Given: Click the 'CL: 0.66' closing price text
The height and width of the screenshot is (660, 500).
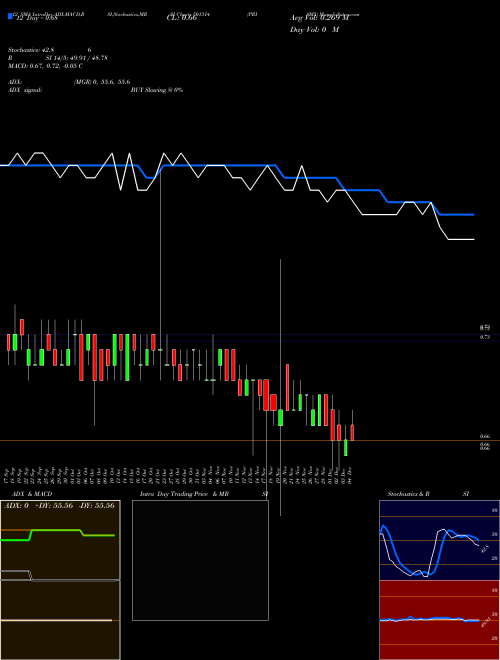Looking at the screenshot, I should [182, 18].
